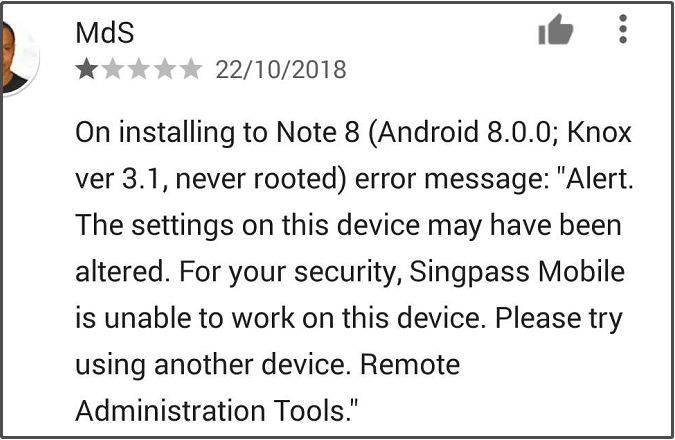Click the second grey star in the rating
The image size is (675, 440).
pos(113,69)
